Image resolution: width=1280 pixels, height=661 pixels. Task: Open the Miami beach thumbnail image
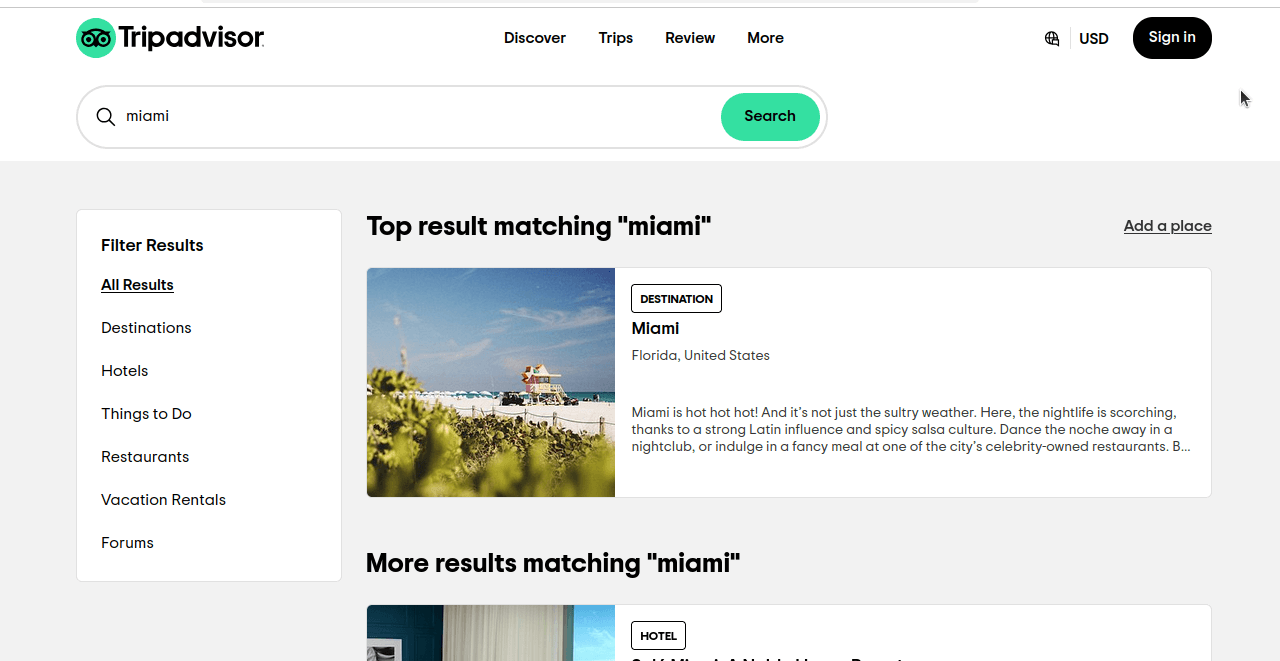[x=490, y=382]
